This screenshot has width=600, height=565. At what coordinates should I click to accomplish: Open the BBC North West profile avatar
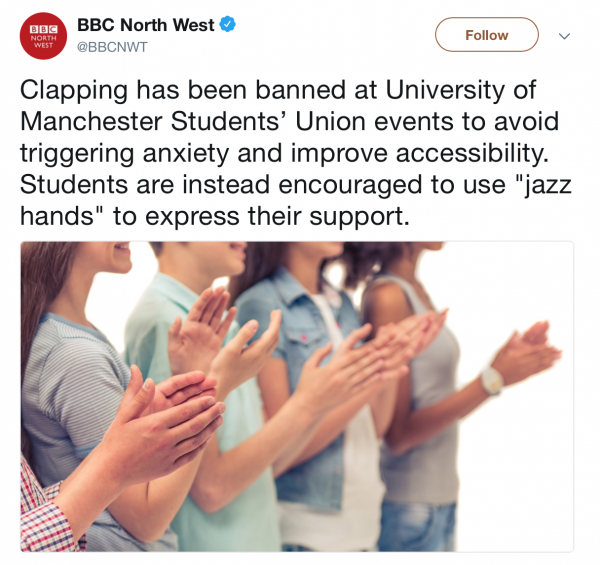(x=43, y=36)
